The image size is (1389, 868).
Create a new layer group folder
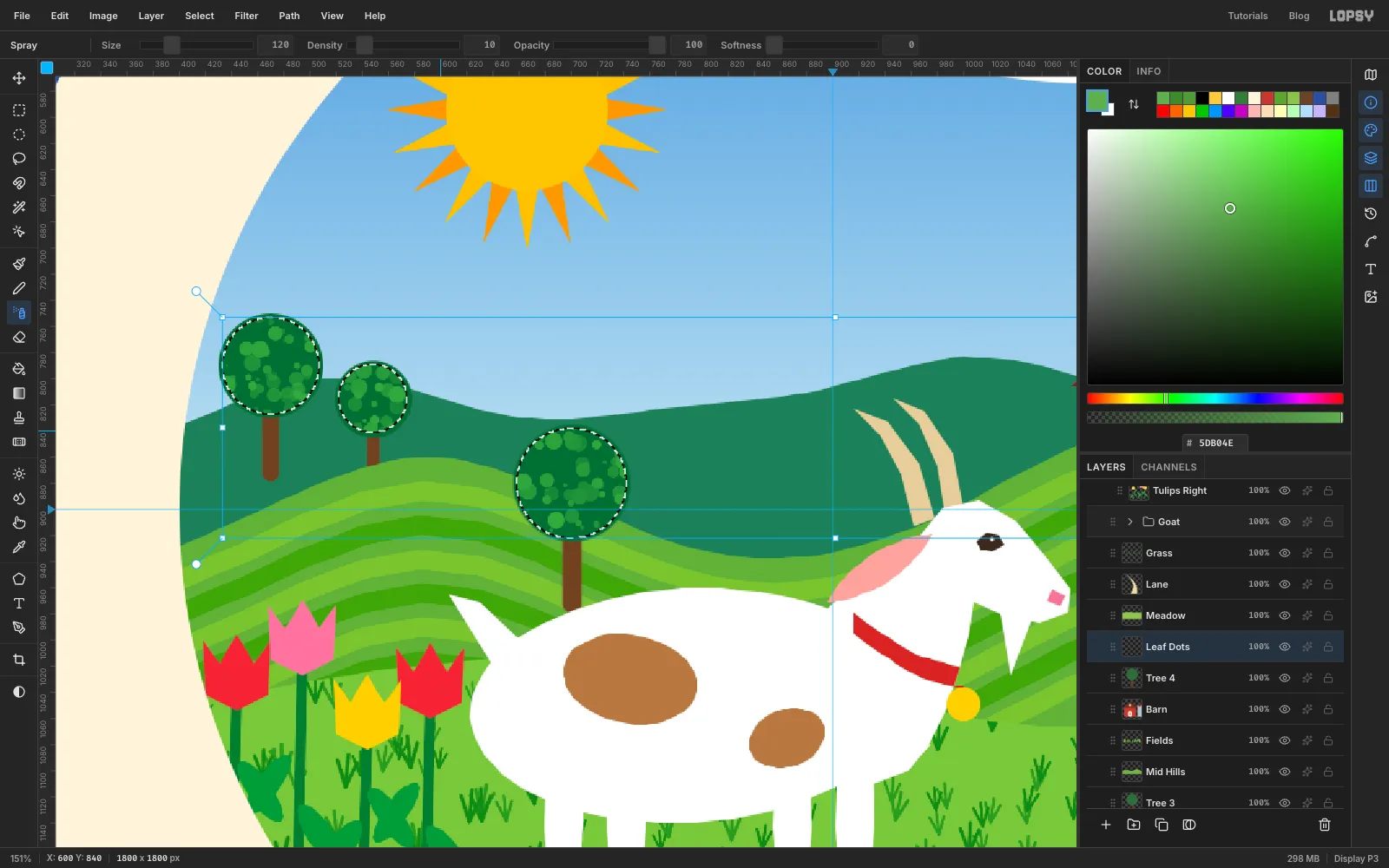(x=1134, y=825)
